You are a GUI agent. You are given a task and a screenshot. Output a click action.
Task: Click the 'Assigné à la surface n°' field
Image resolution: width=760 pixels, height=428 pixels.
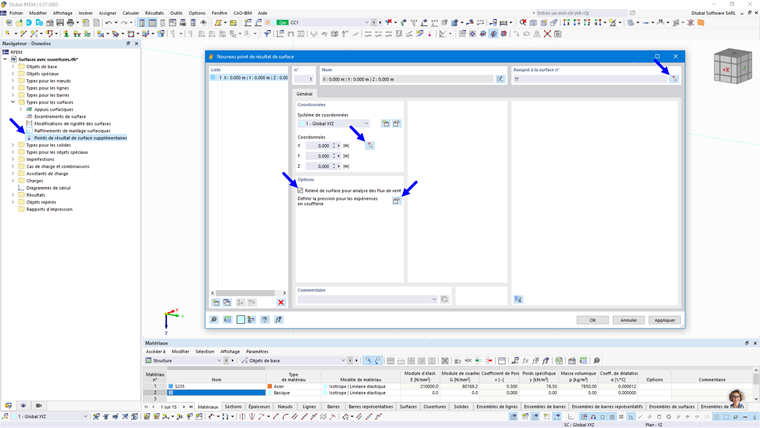tap(590, 79)
